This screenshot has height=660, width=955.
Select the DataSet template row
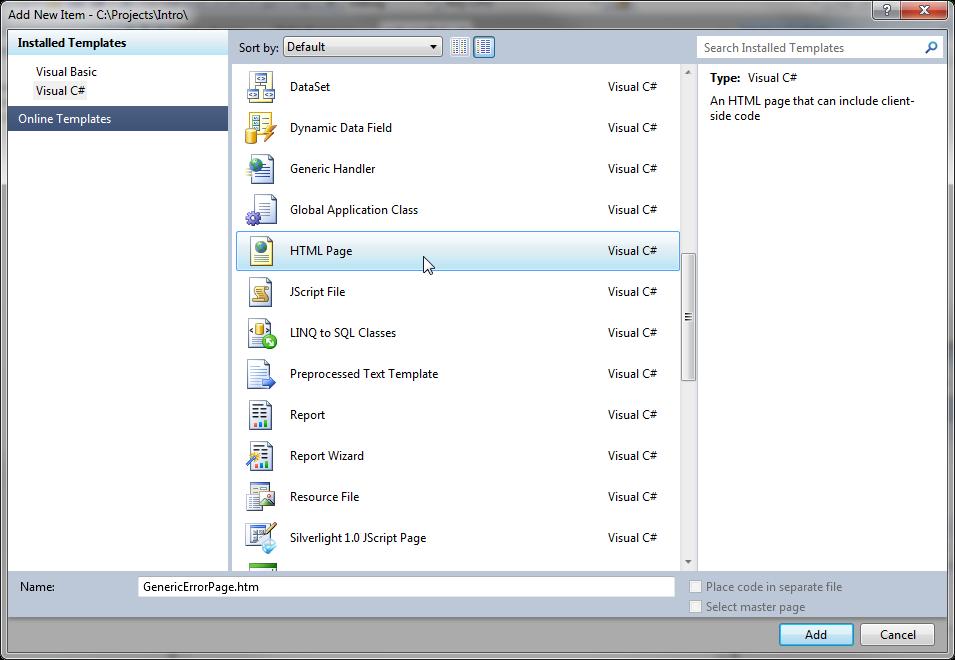pos(457,87)
